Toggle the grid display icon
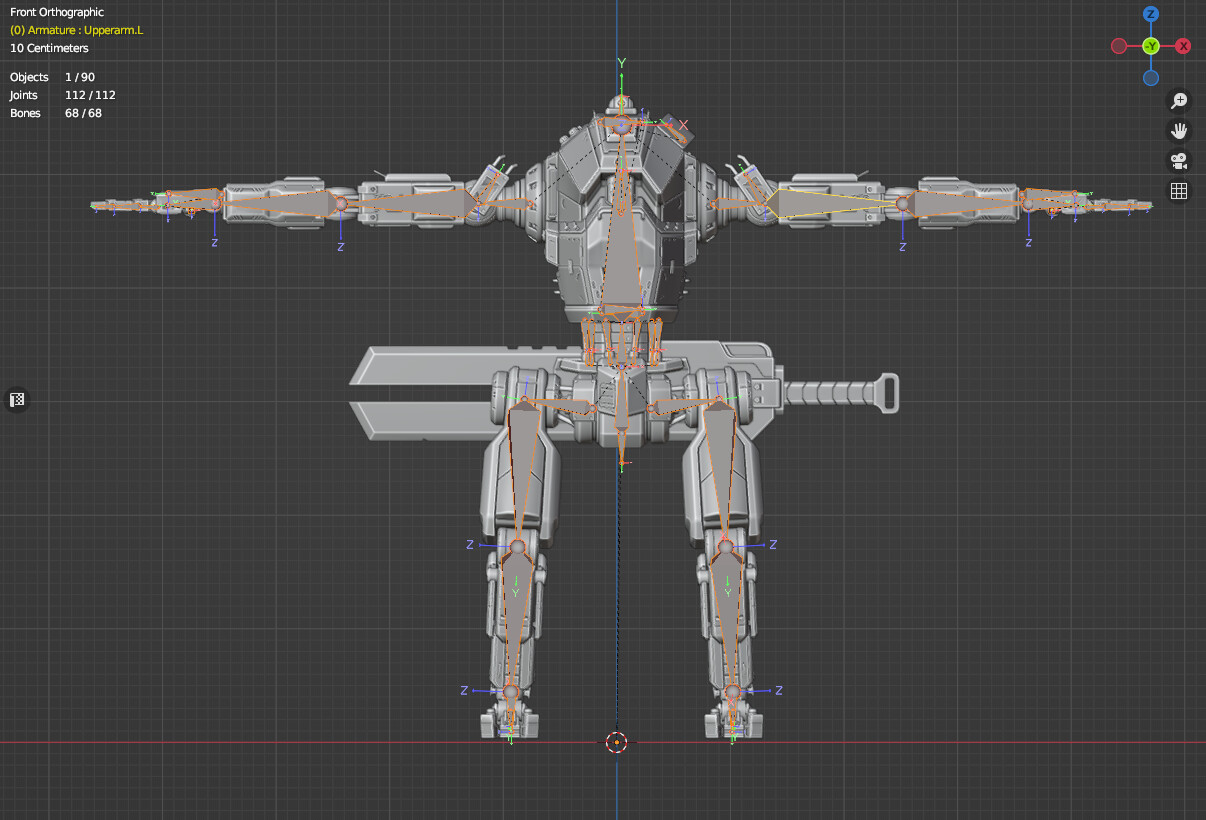 click(x=1180, y=191)
